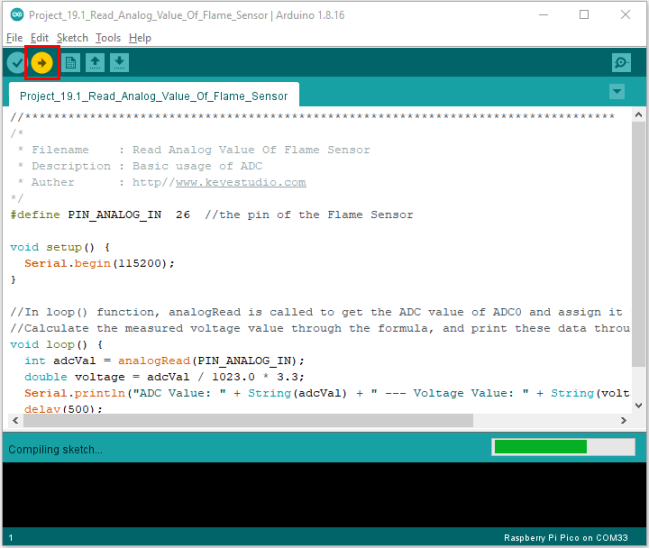This screenshot has width=650, height=549.
Task: Maximize the Arduino window
Action: tap(584, 15)
